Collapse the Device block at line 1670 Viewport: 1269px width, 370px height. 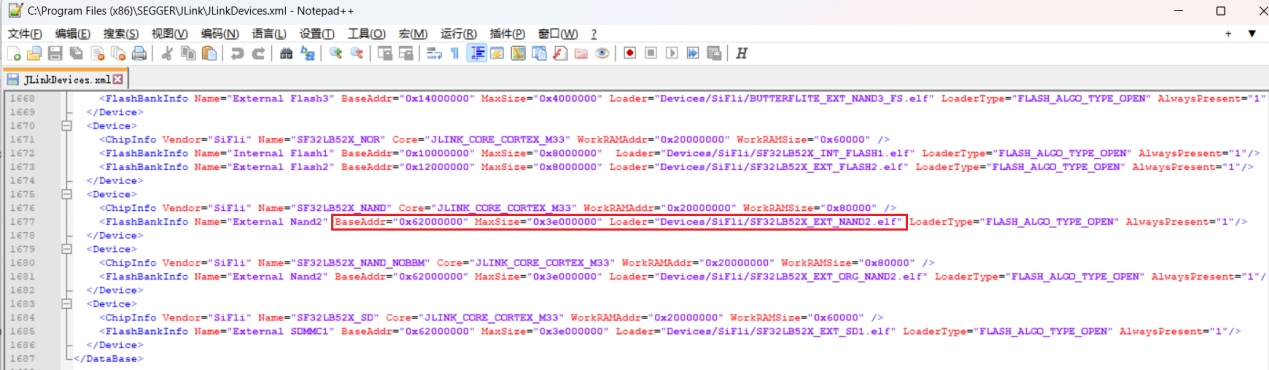click(x=67, y=126)
